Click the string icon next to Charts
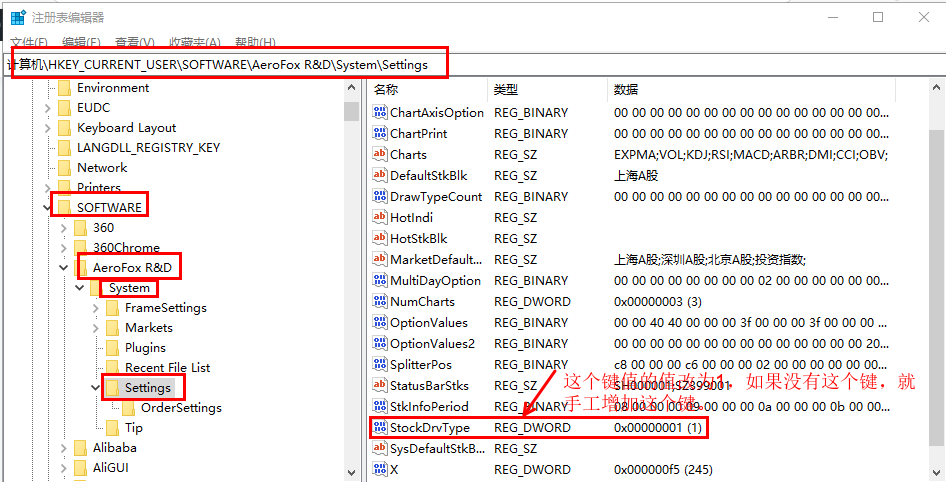Screen dimensions: 946x482 379,155
